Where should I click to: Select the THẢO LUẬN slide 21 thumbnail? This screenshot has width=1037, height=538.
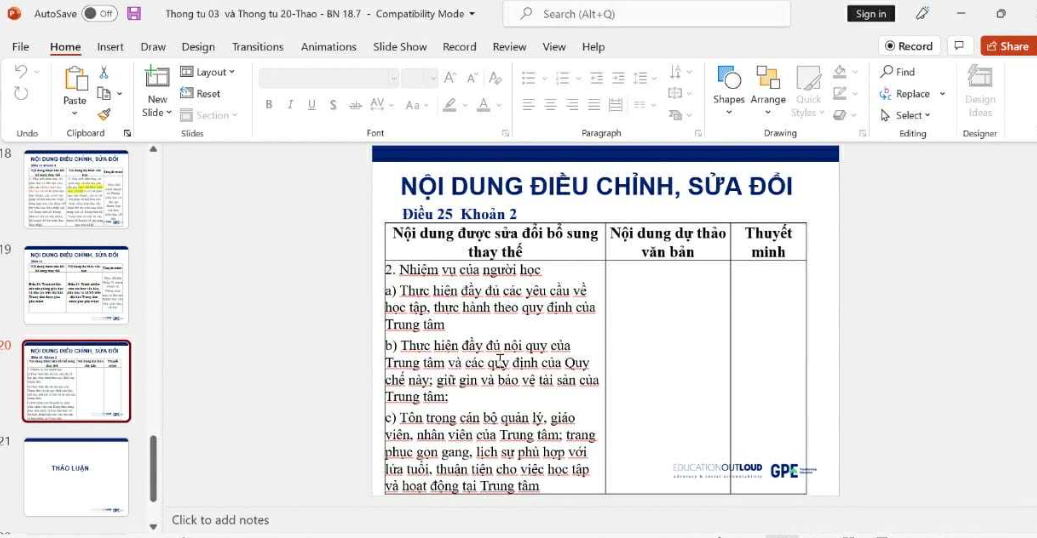pos(76,476)
